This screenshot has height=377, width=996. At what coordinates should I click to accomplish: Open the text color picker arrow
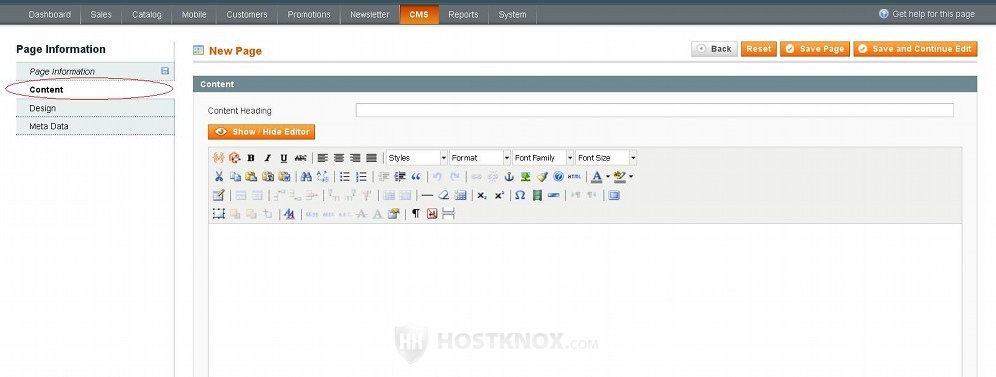608,176
